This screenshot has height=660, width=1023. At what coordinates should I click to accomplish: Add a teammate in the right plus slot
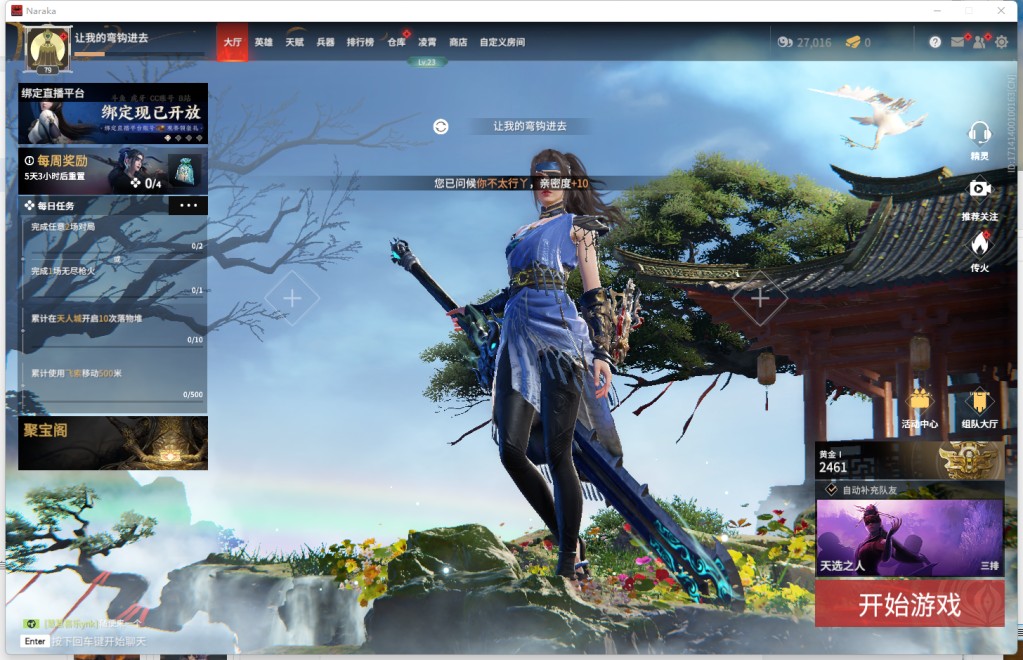pos(759,298)
